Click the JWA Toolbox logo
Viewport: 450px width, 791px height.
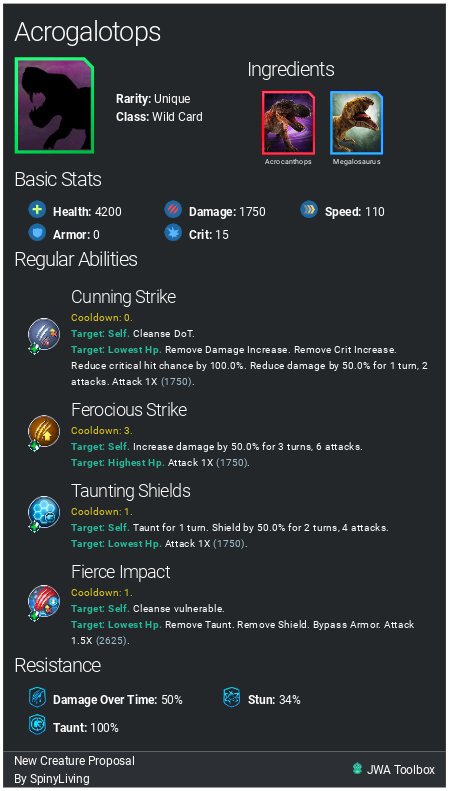click(x=358, y=769)
